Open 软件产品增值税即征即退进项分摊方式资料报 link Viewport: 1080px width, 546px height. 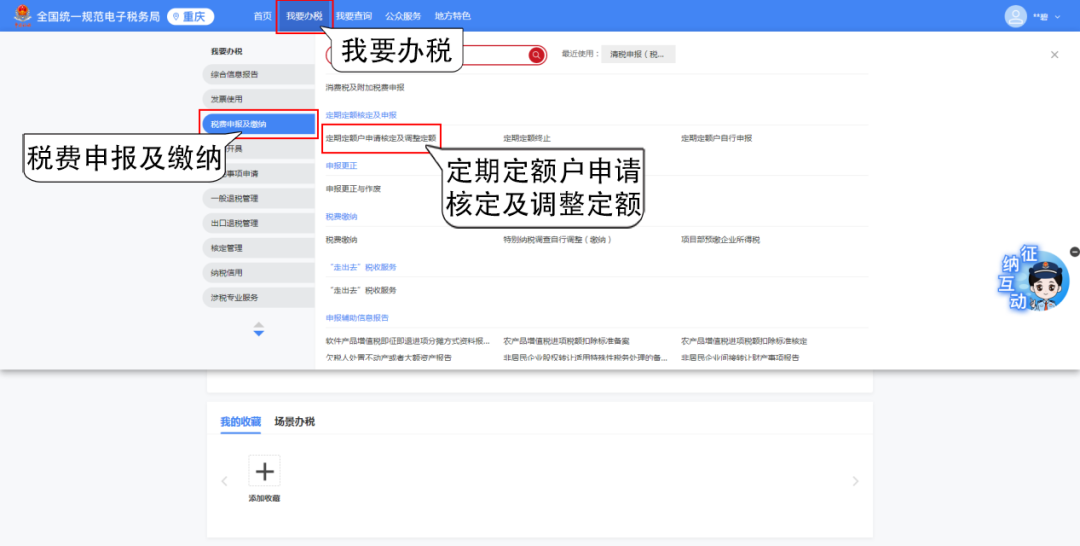[x=408, y=342]
